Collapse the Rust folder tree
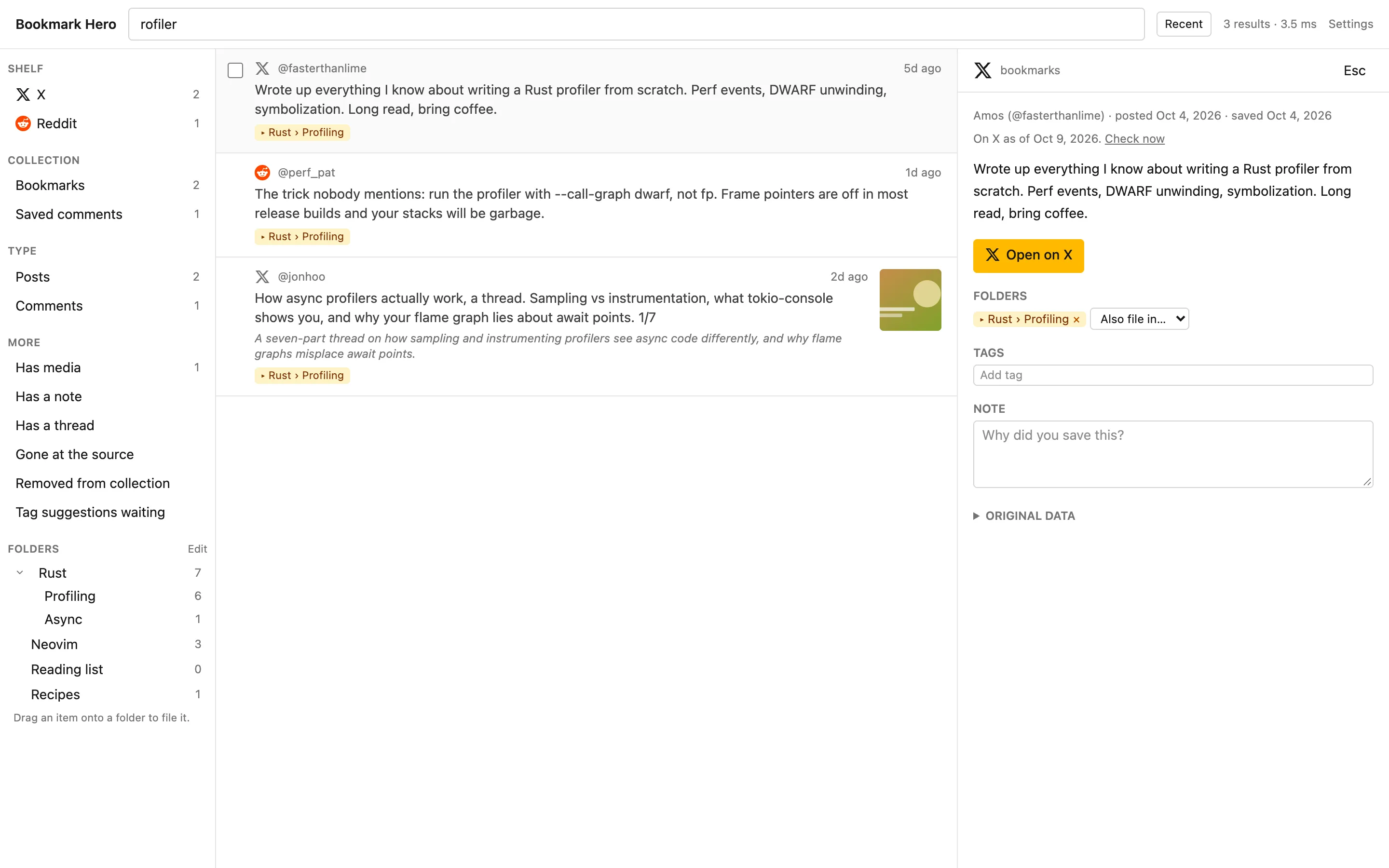 [20, 572]
